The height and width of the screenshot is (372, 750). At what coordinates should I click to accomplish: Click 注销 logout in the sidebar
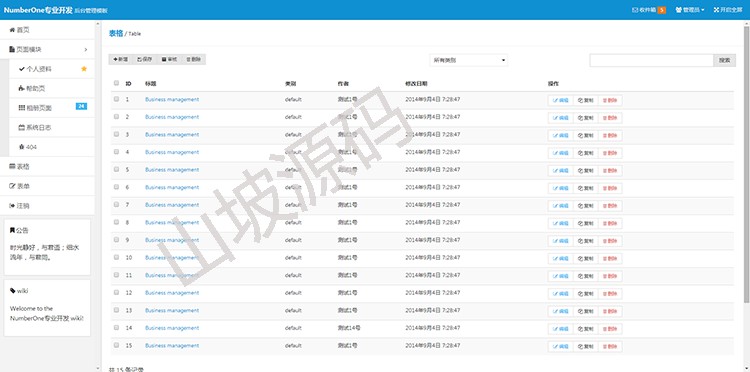[x=47, y=206]
